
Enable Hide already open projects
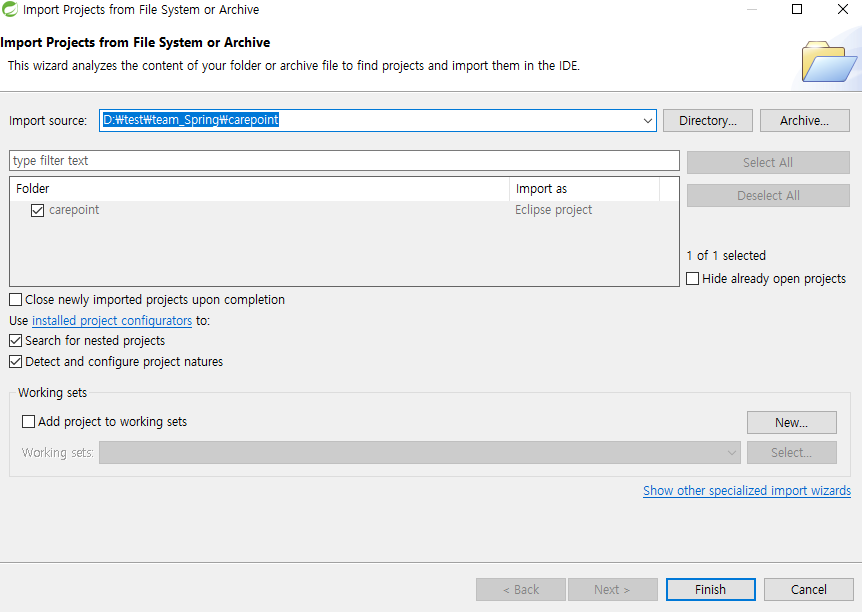[693, 279]
